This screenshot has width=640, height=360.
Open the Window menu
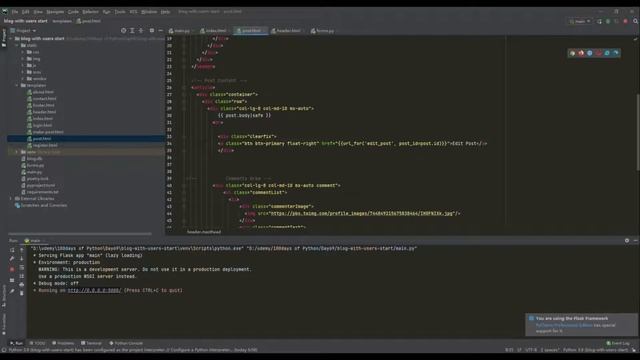coord(149,12)
